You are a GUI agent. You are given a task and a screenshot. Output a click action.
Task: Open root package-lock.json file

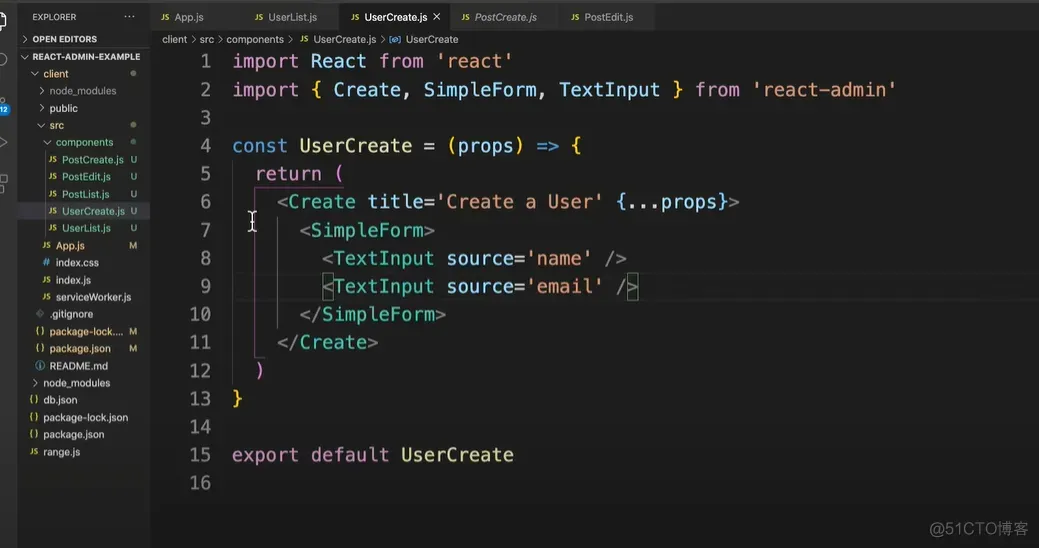(85, 417)
